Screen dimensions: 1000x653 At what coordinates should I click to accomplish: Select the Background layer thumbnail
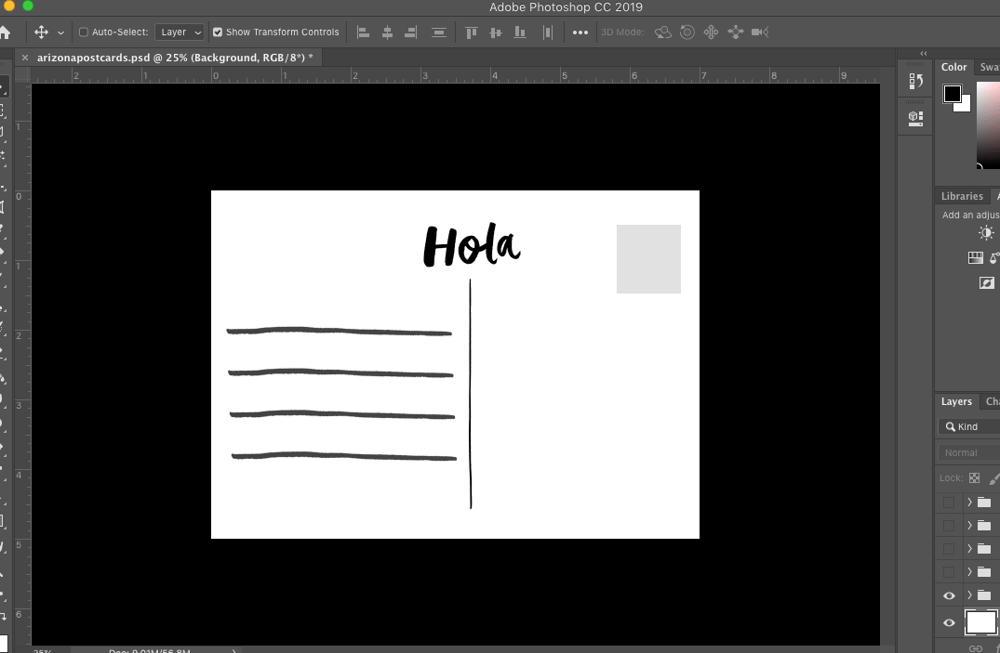981,622
